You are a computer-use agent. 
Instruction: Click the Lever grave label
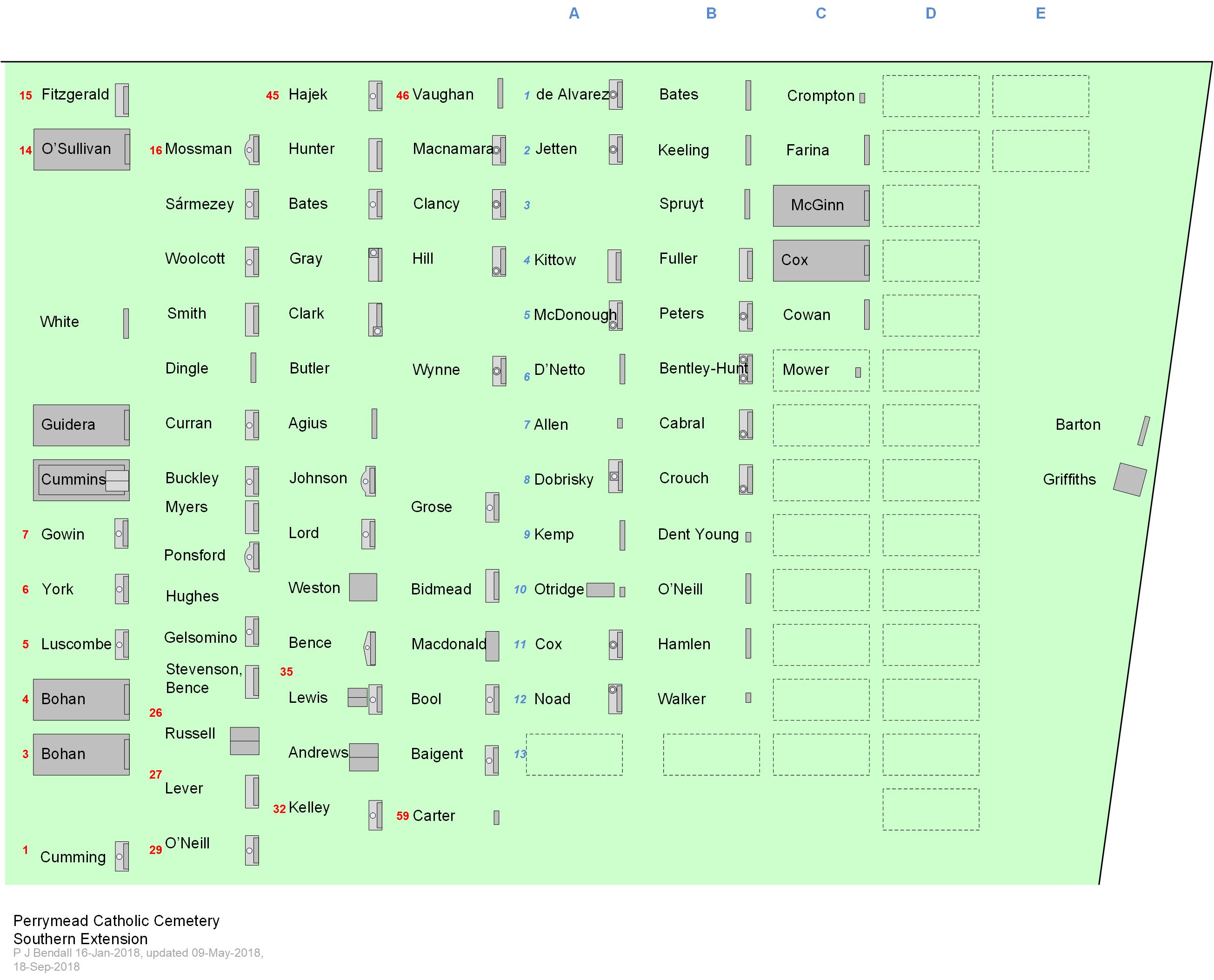[183, 788]
